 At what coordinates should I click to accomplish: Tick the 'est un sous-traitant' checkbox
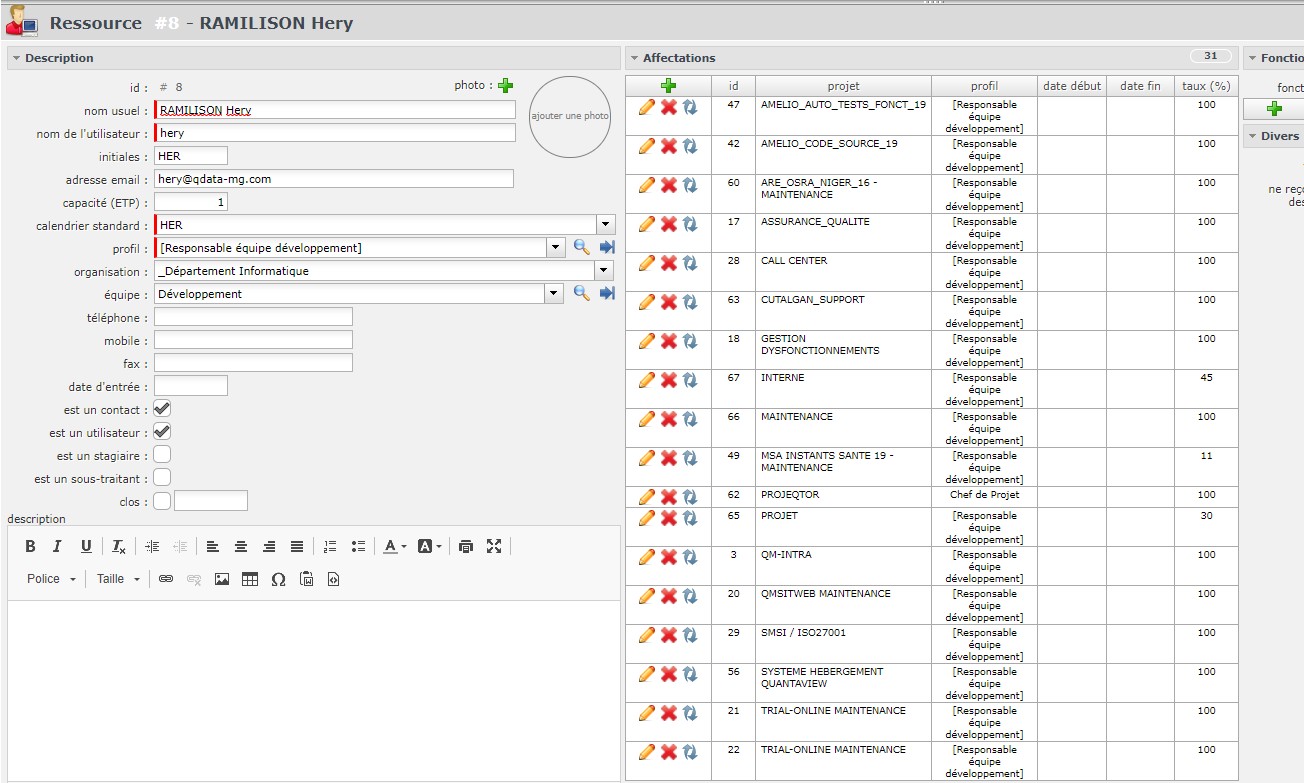point(162,478)
